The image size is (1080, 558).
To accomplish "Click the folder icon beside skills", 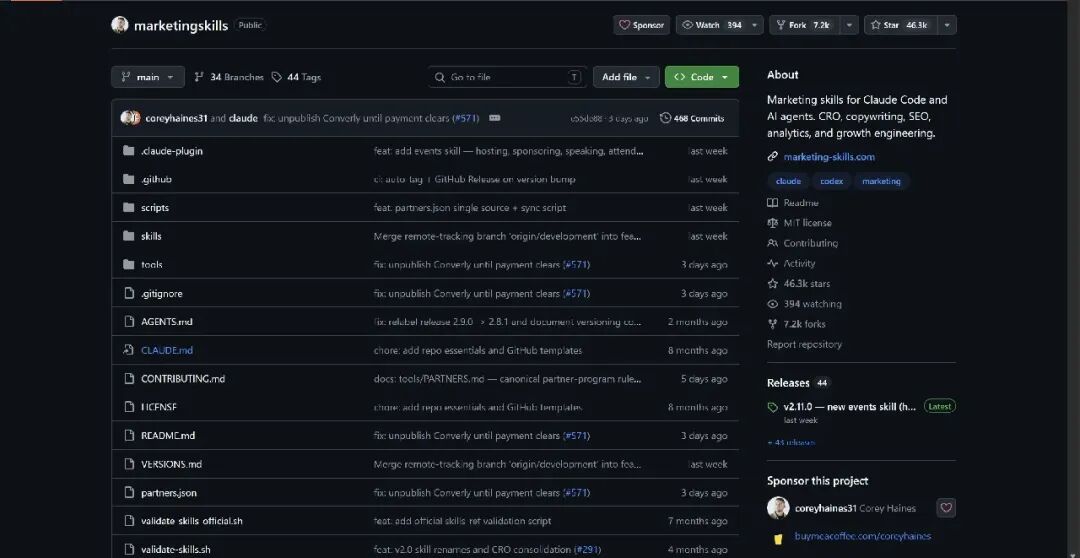I will click(x=128, y=236).
